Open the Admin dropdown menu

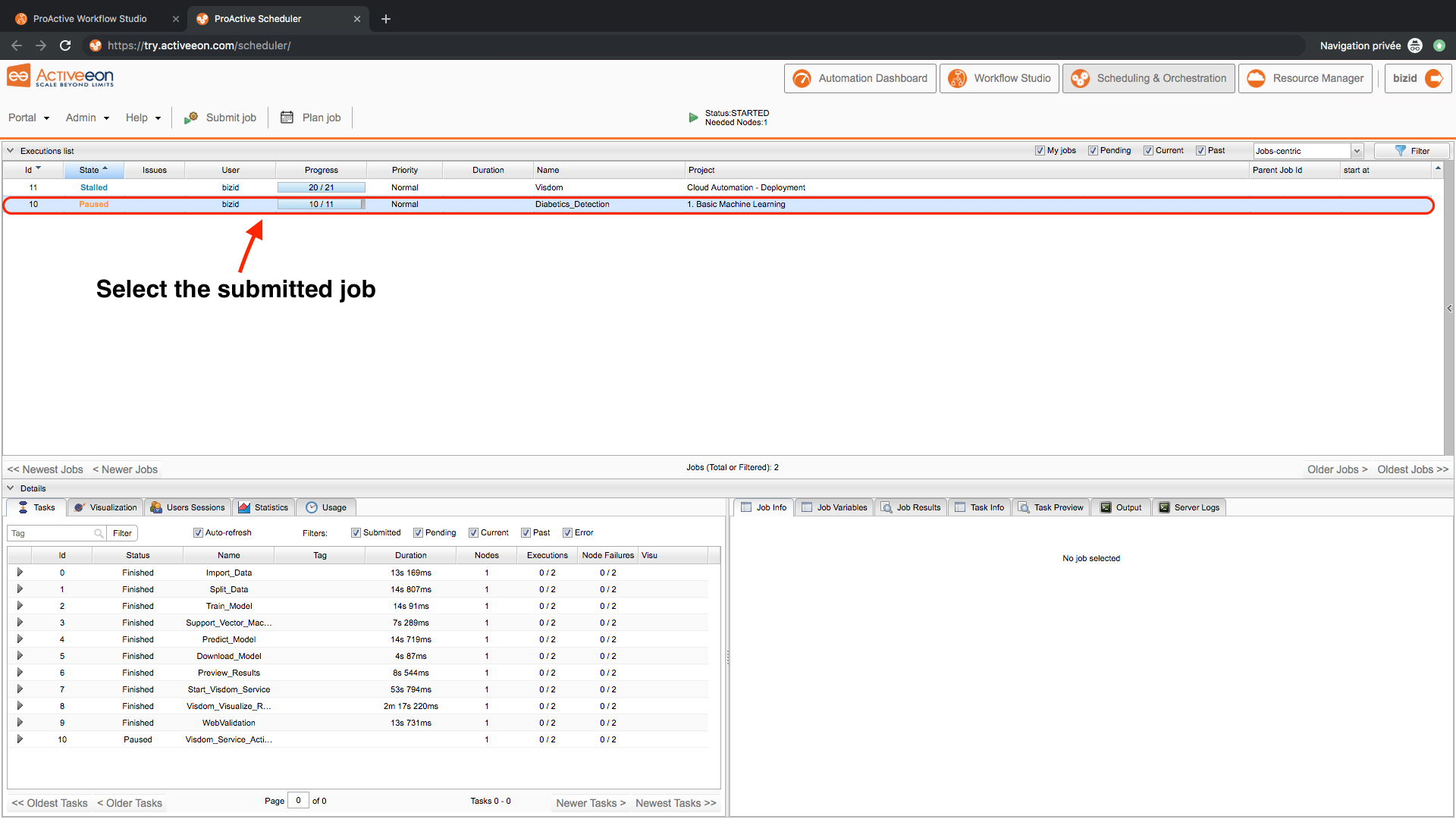pos(87,118)
